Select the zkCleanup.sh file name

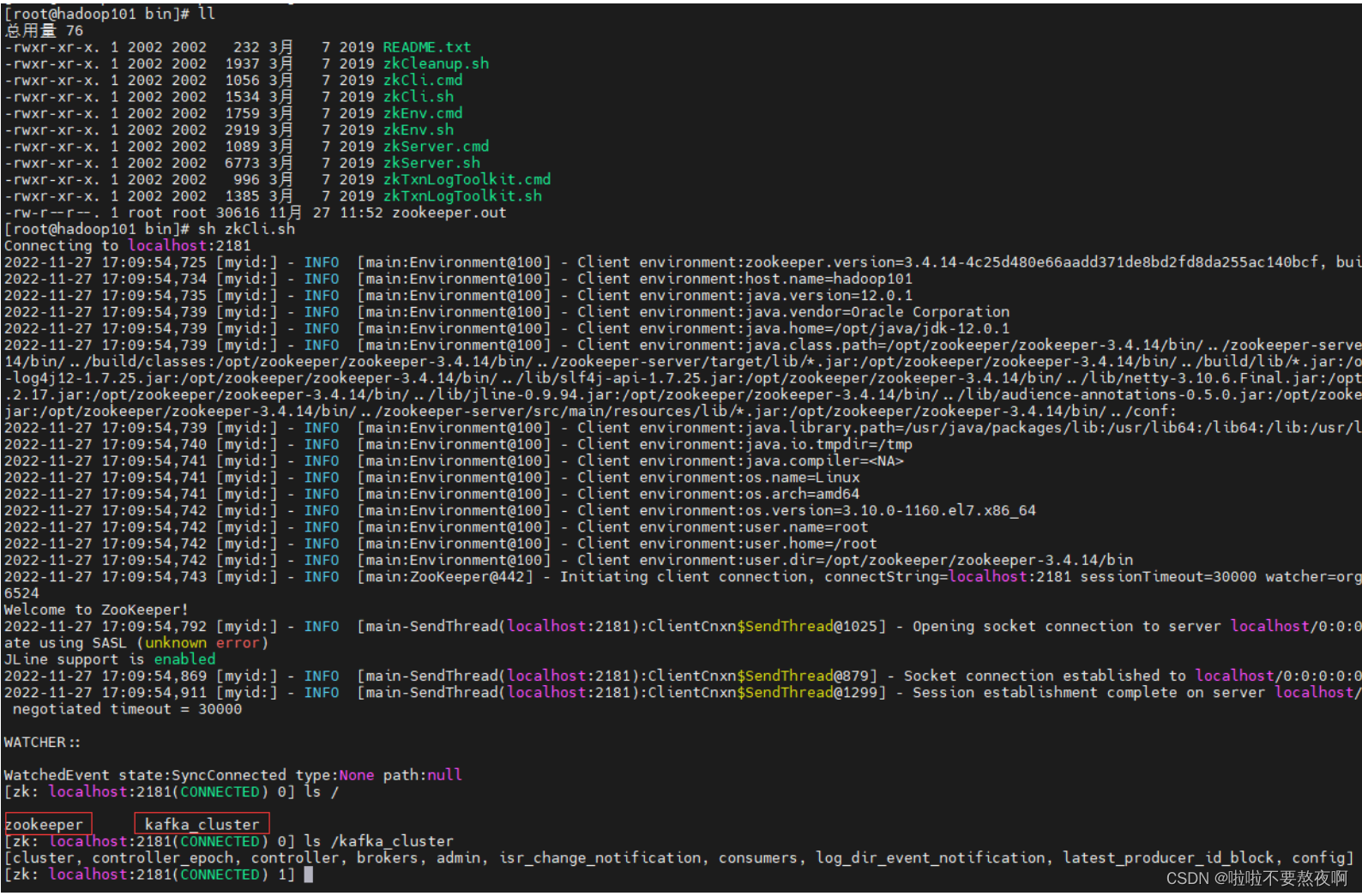pos(436,63)
